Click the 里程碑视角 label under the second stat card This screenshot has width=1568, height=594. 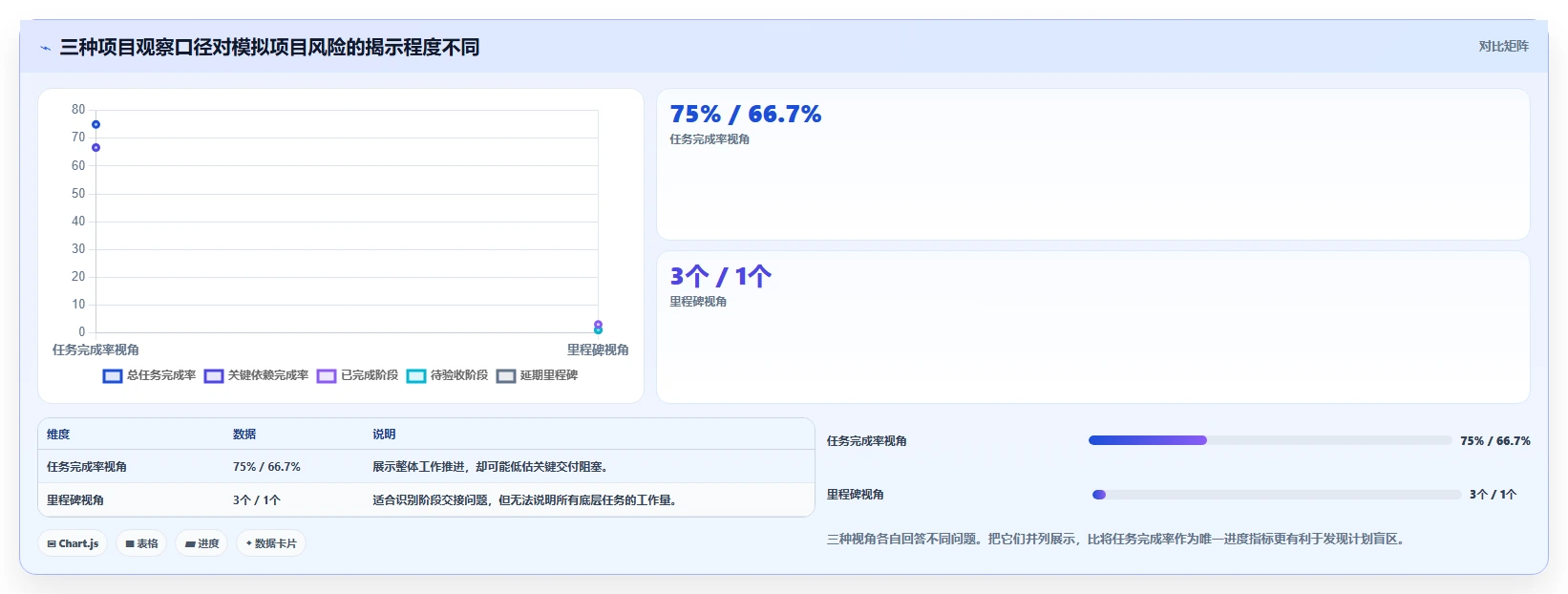698,301
